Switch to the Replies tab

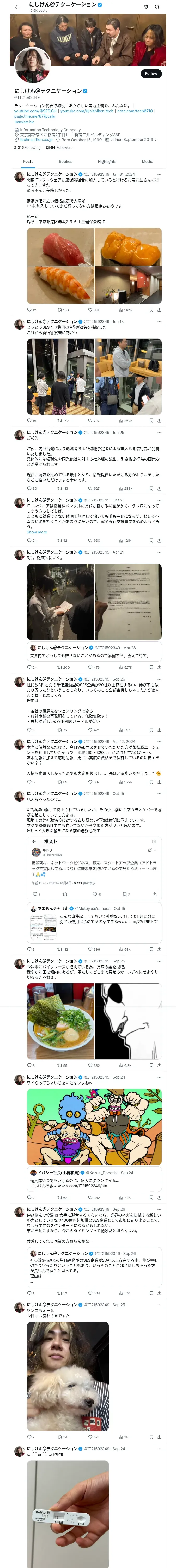click(x=65, y=161)
